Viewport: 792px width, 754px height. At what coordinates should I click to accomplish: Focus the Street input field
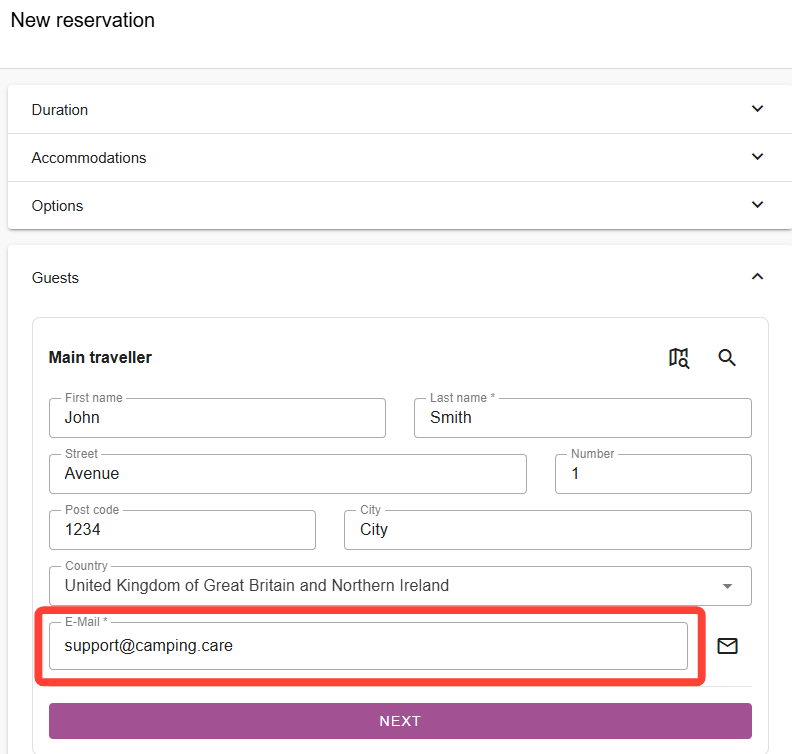287,474
